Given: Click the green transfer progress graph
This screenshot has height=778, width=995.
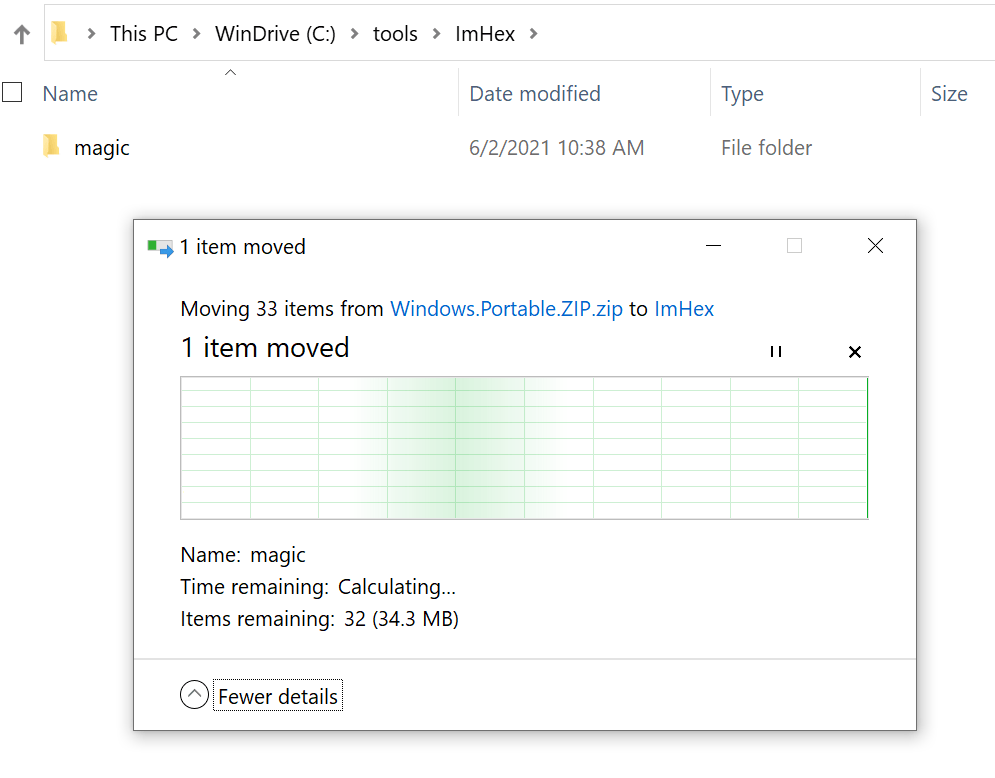Looking at the screenshot, I should [524, 448].
